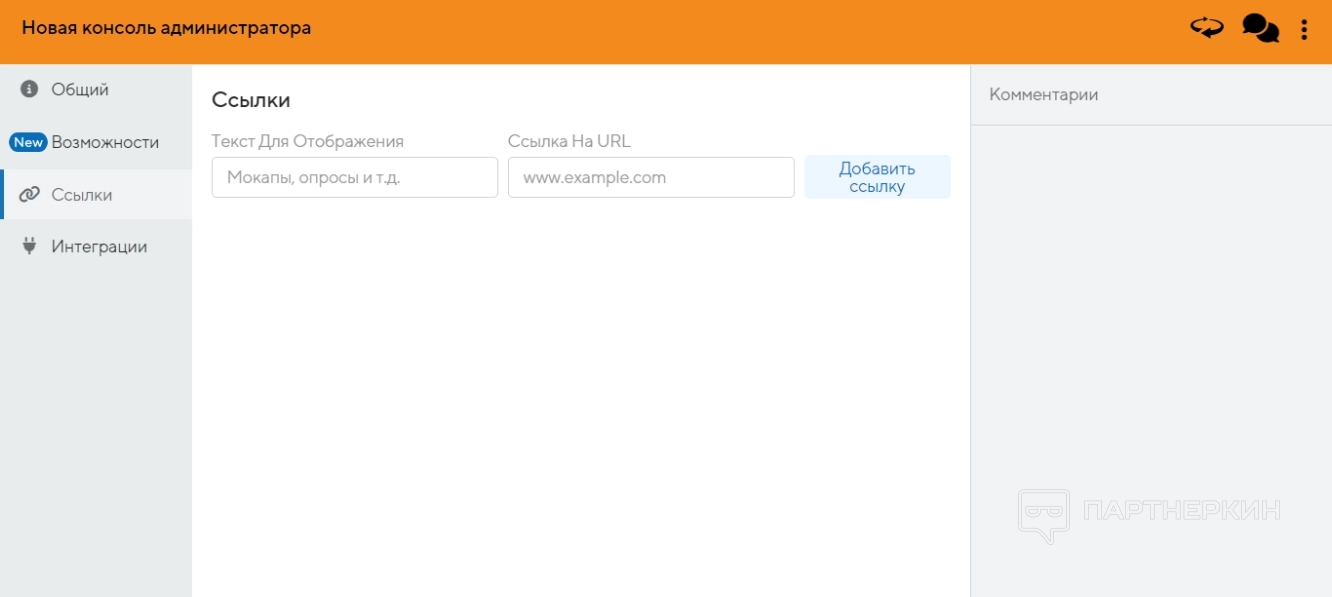Go to the Интеграции tab
Screen dimensions: 1332x597
pyautogui.click(x=96, y=246)
